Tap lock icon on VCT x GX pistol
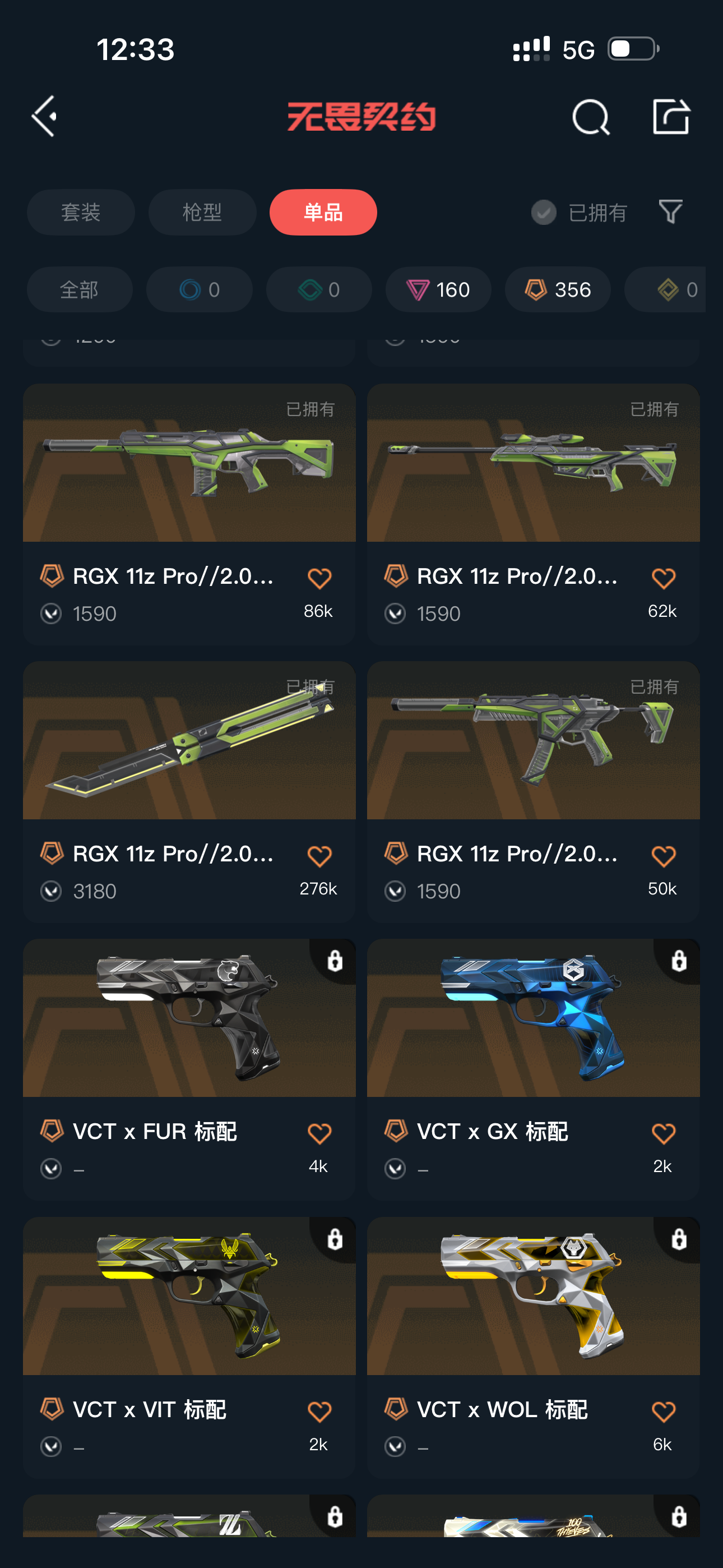The width and height of the screenshot is (723, 1568). (x=679, y=961)
